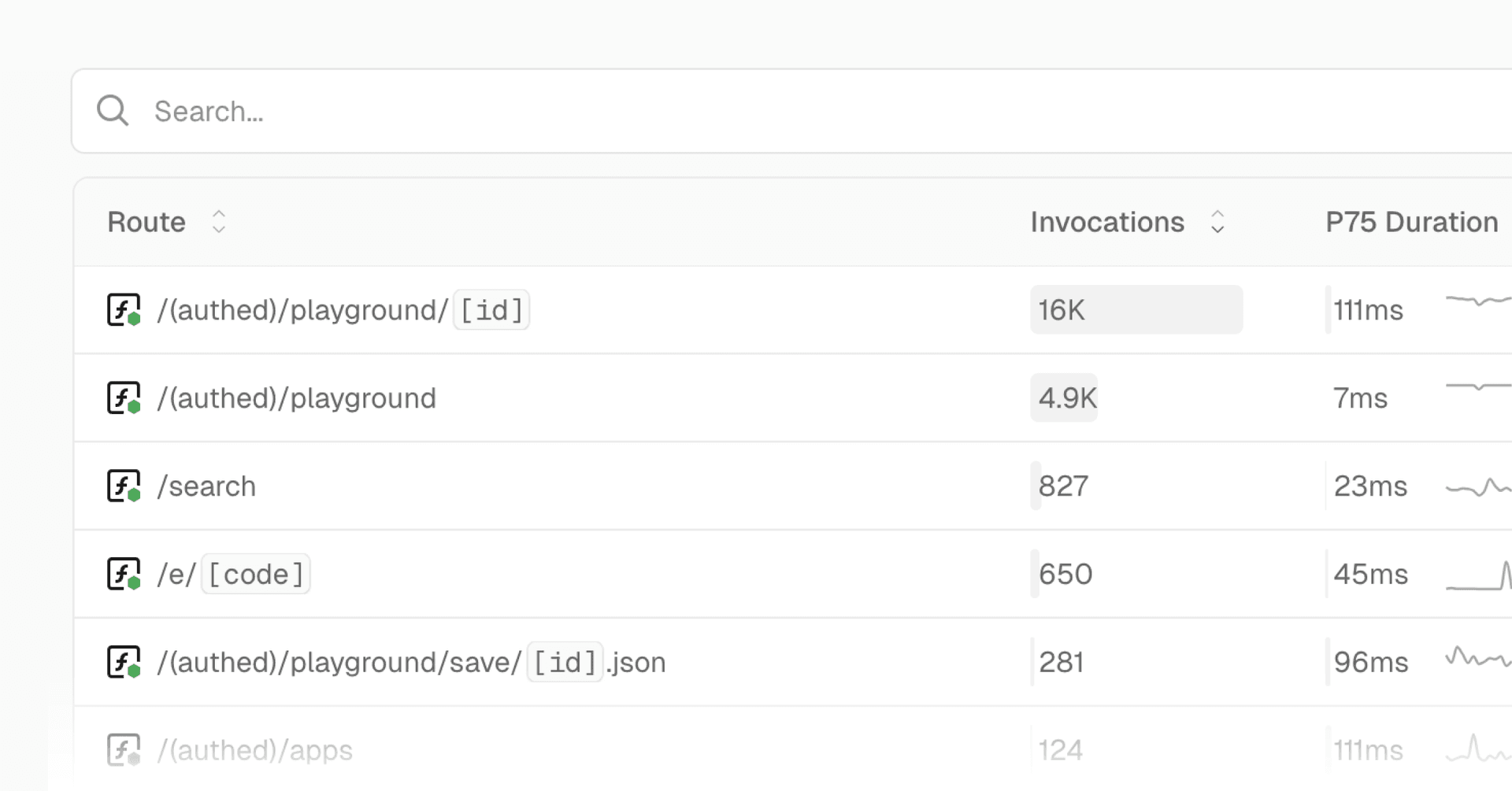Sort table by Invocations column arrows
Viewport: 1512px width, 791px height.
pos(1217,222)
